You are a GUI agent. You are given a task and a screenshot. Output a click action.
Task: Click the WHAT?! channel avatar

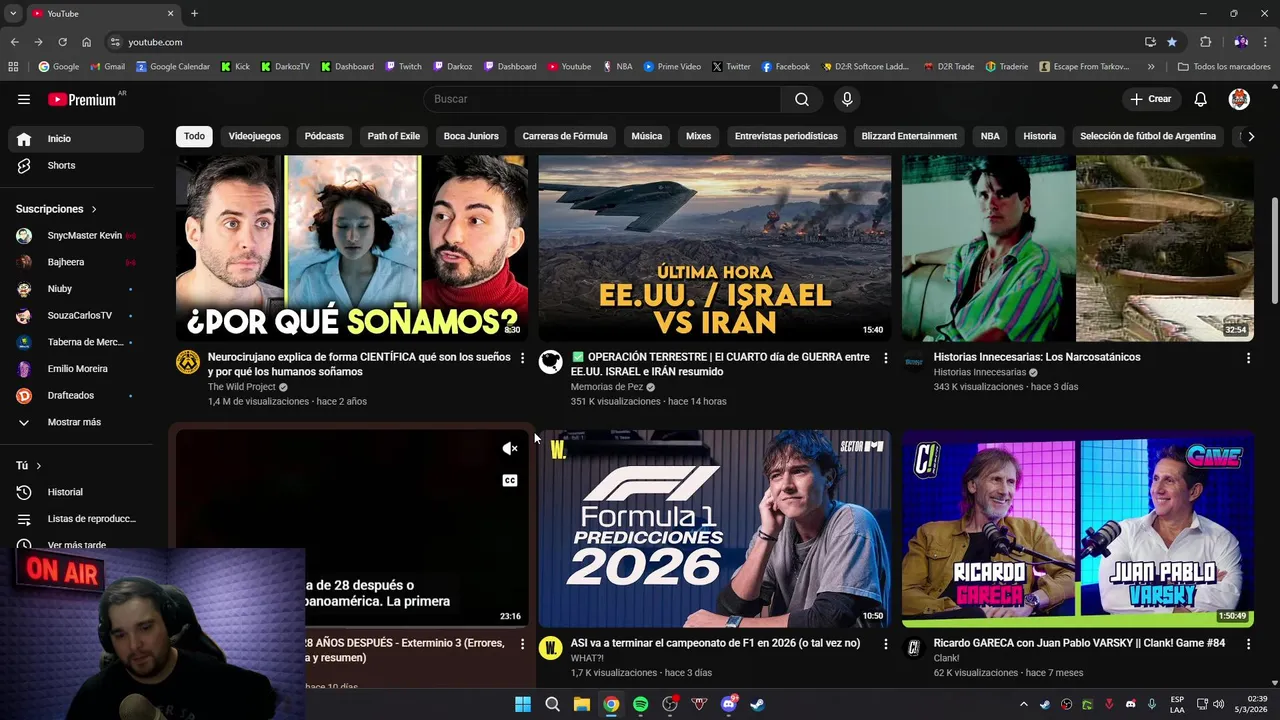pos(551,648)
